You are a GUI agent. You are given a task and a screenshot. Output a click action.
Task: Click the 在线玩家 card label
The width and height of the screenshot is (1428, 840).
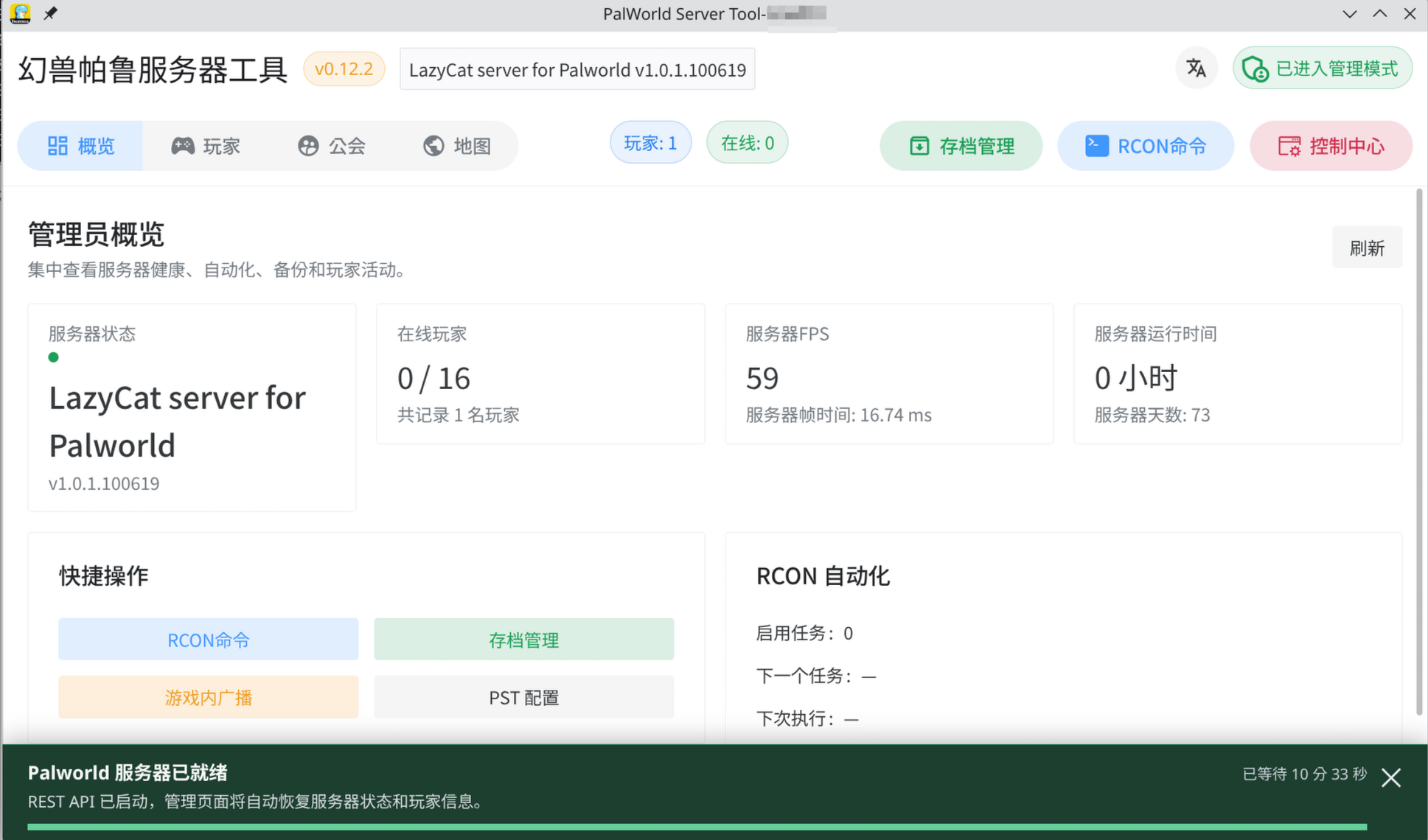[x=432, y=334]
